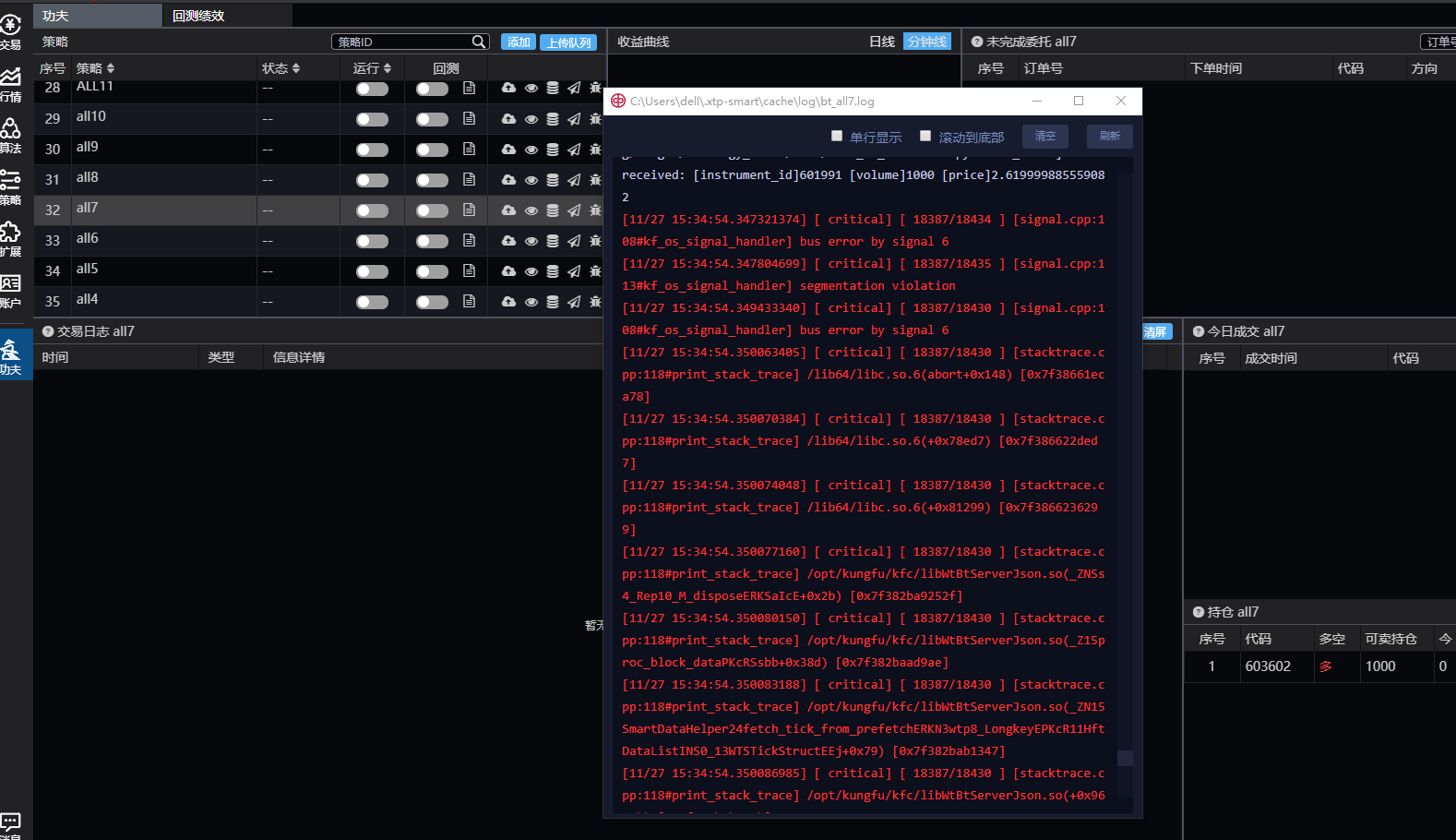Open the 账户 account section

[11, 290]
